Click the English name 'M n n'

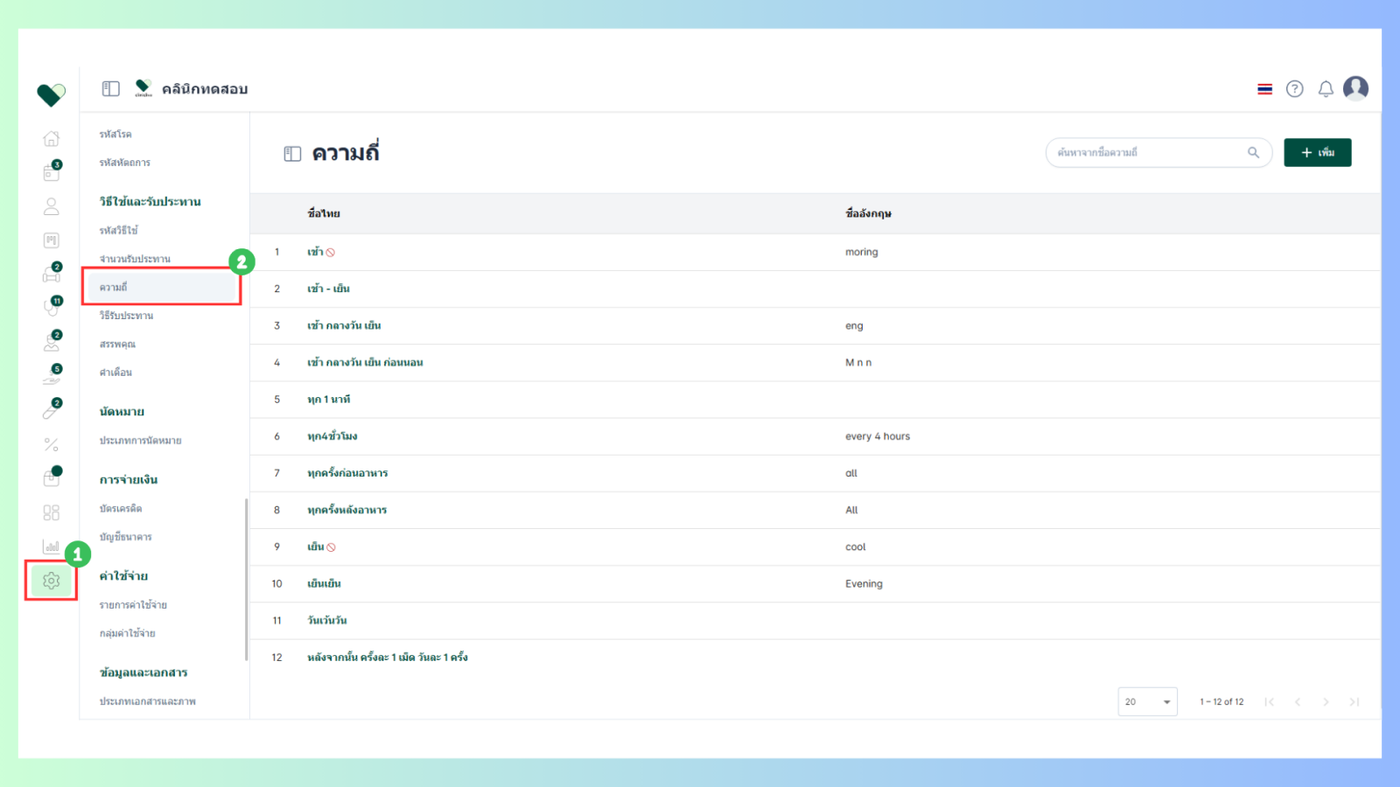point(858,363)
